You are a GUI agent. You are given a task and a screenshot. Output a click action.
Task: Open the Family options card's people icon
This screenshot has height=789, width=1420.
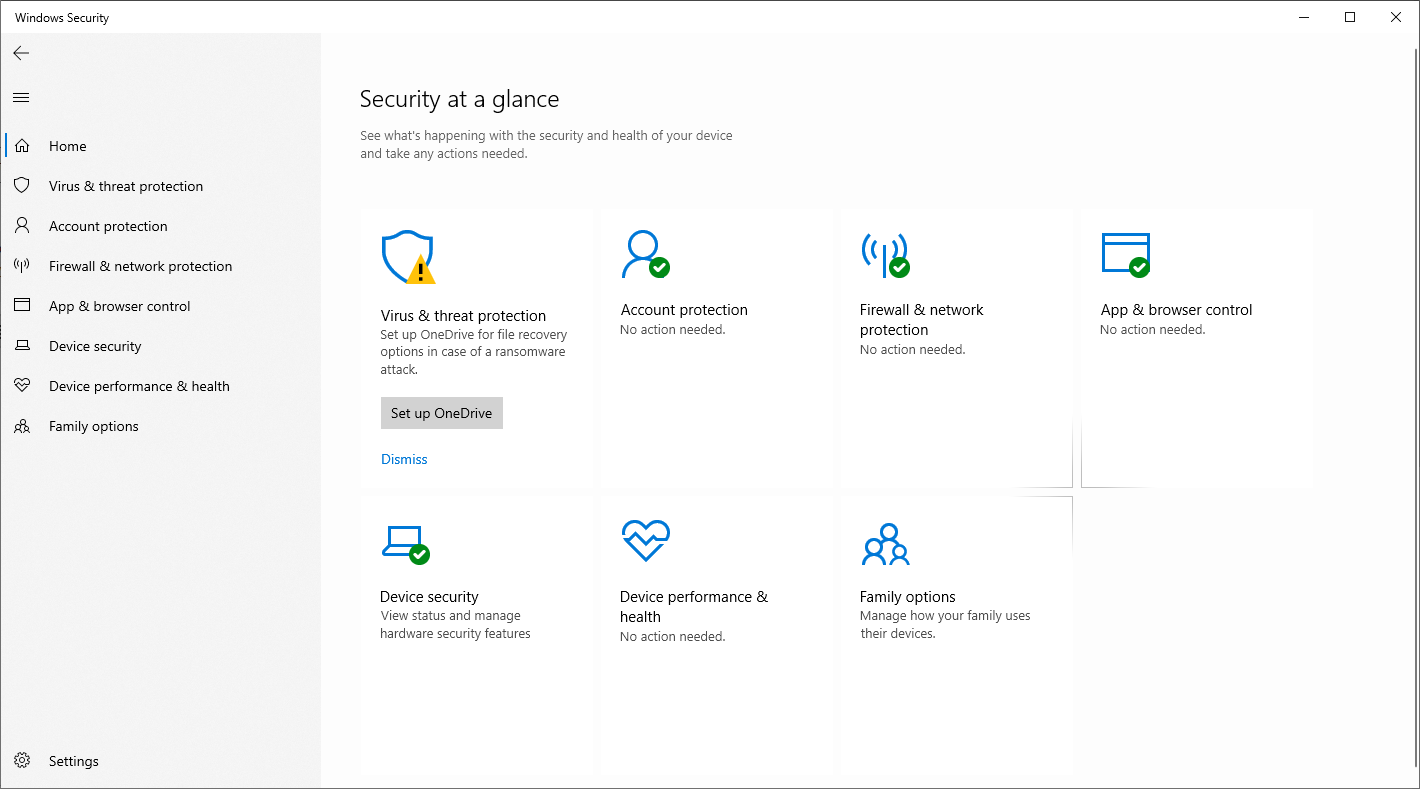[x=885, y=544]
